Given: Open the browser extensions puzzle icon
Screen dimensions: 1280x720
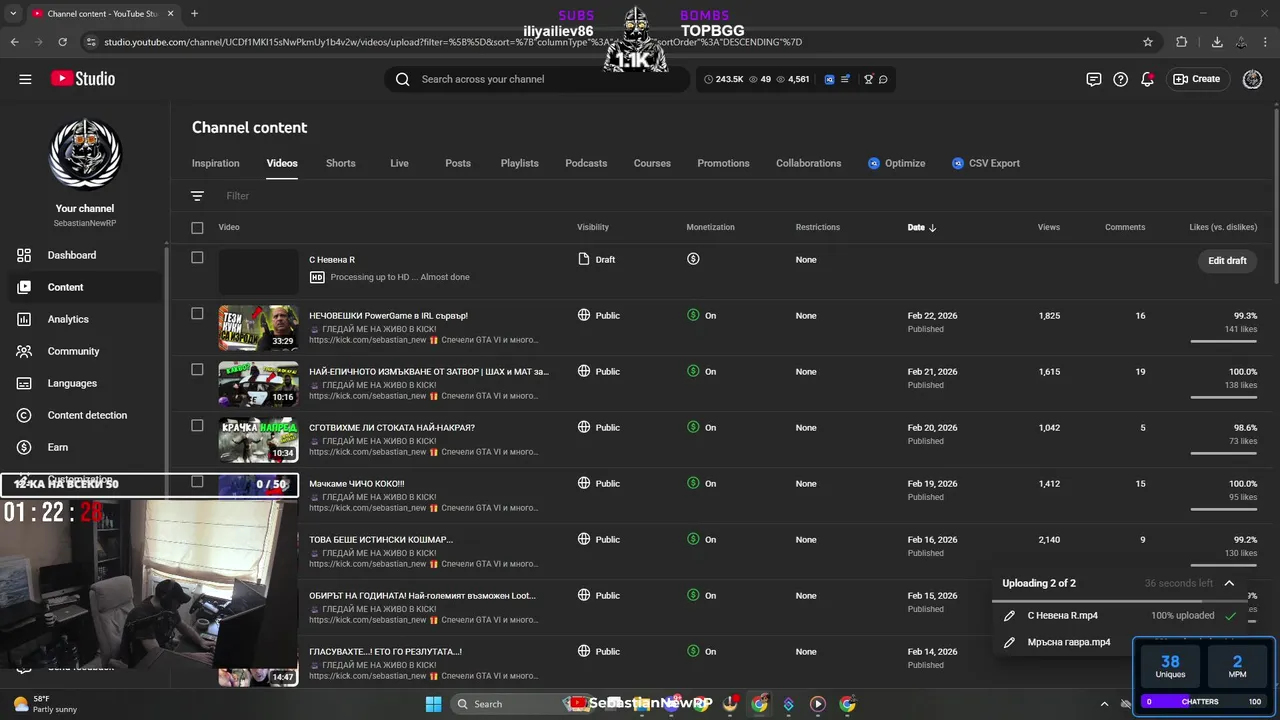Looking at the screenshot, I should tap(1182, 42).
